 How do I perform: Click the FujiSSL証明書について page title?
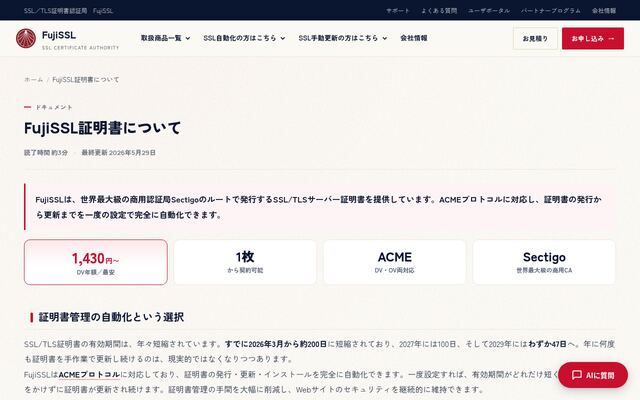pyautogui.click(x=102, y=128)
